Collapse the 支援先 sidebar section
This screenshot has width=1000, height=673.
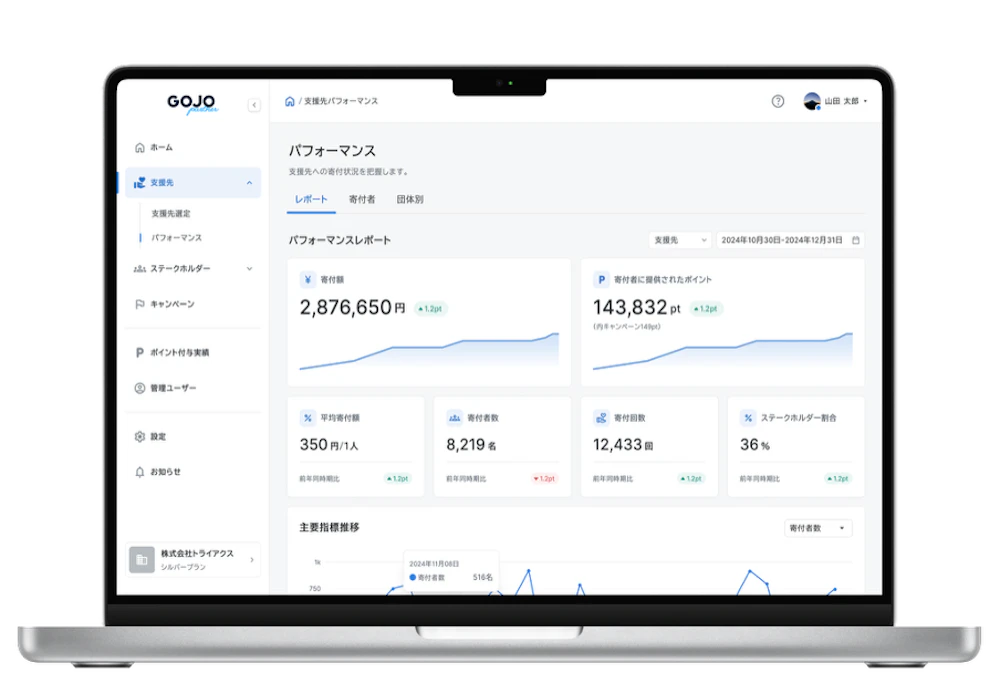[x=250, y=183]
